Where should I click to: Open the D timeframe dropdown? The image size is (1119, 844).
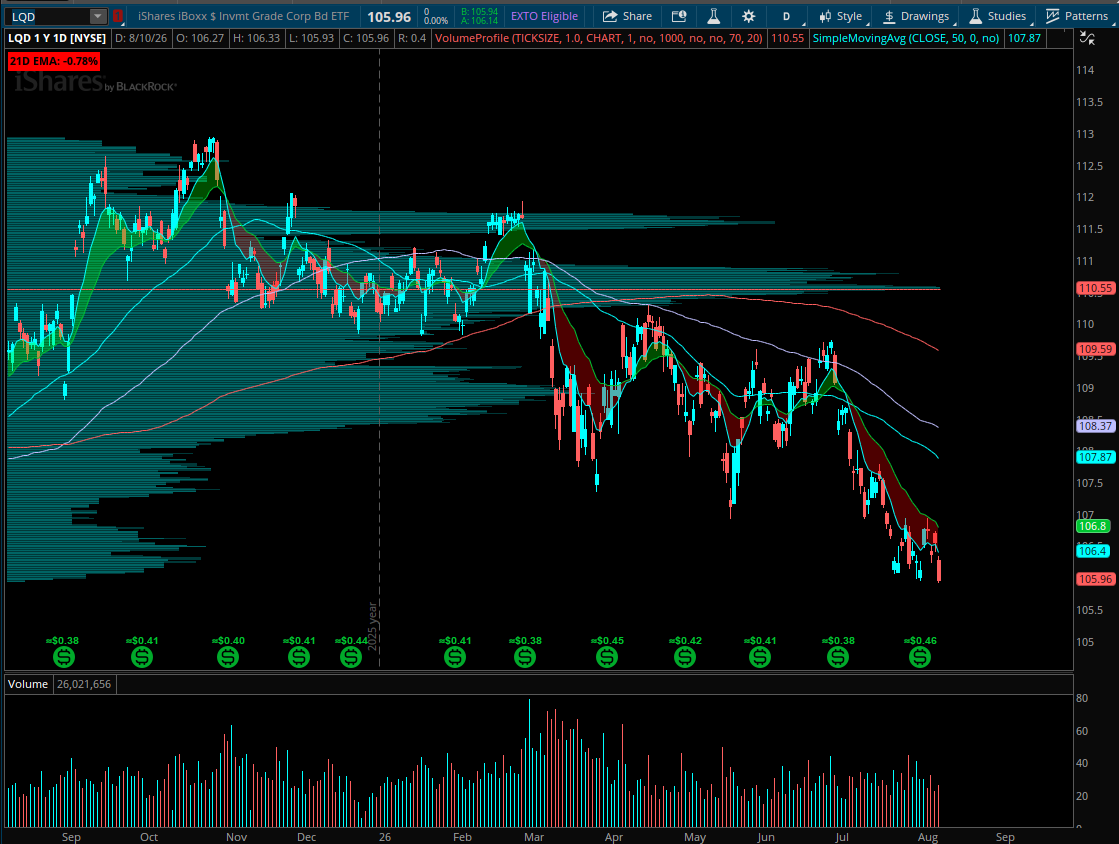[x=786, y=16]
